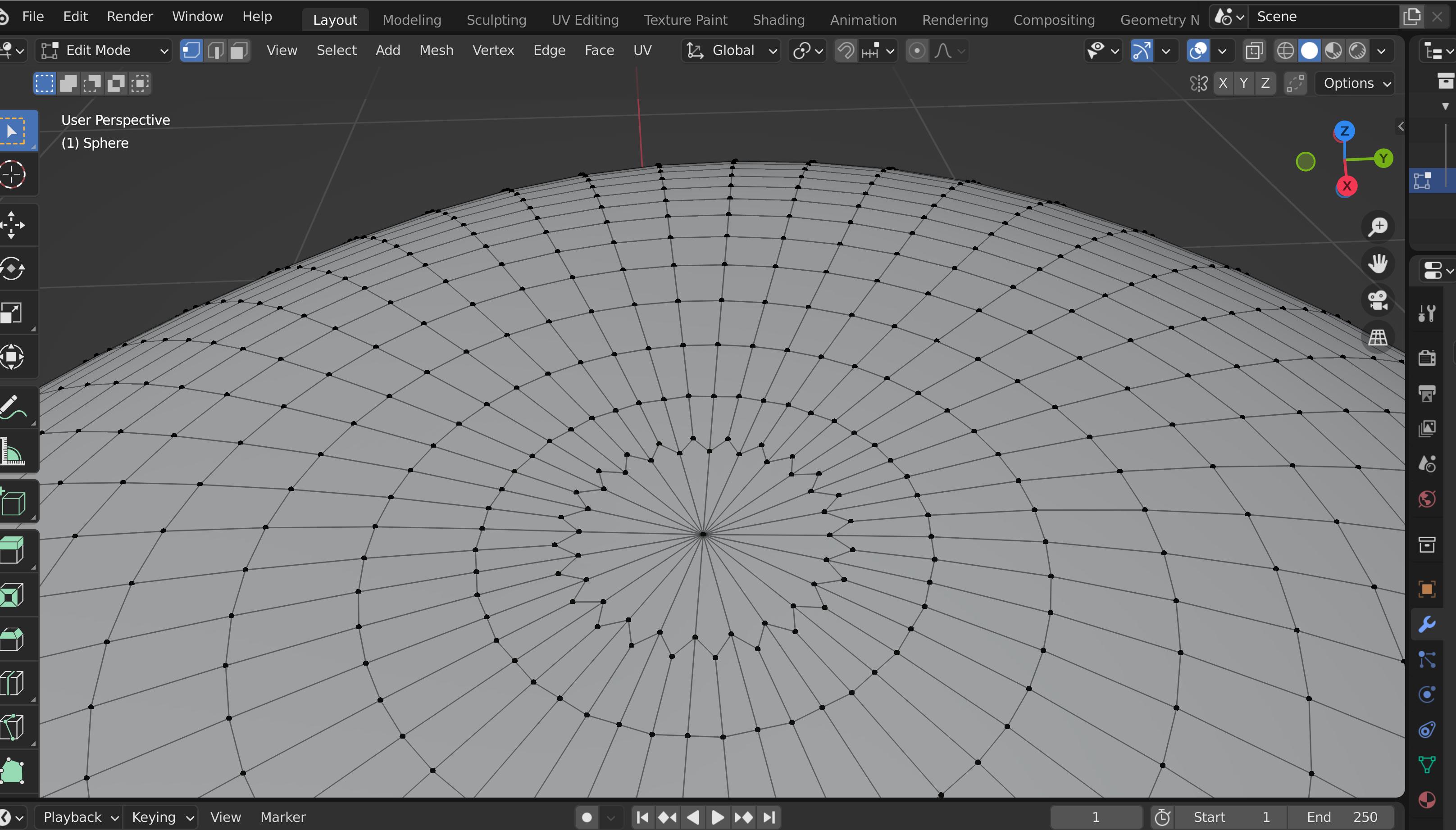Toggle proportional editing
This screenshot has height=830, width=1456.
click(x=917, y=51)
